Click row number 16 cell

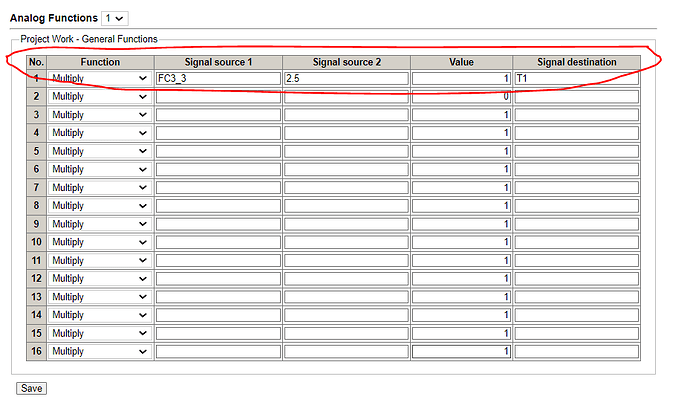coord(37,351)
